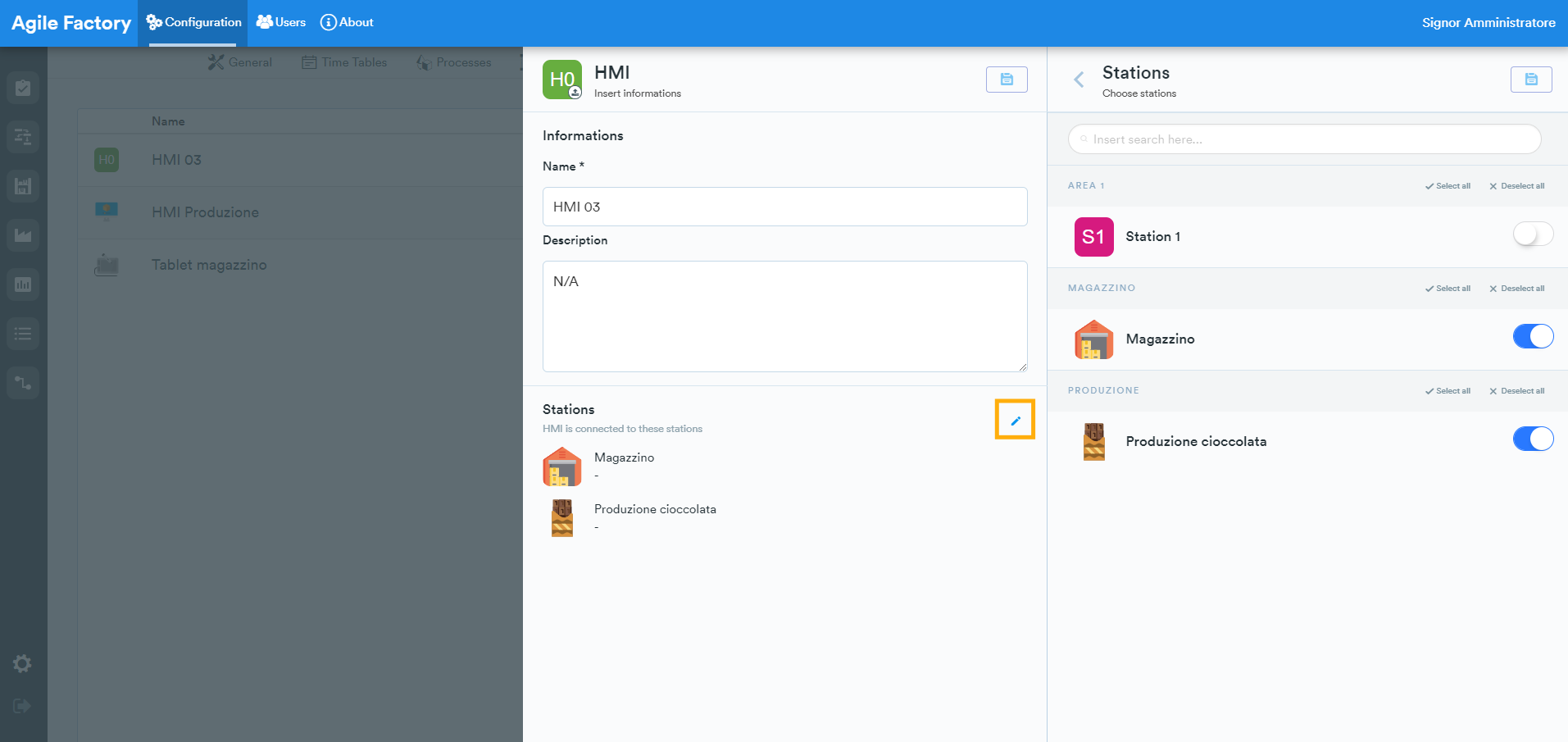Click the Agile Factory logo
The height and width of the screenshot is (742, 1568).
coord(71,23)
